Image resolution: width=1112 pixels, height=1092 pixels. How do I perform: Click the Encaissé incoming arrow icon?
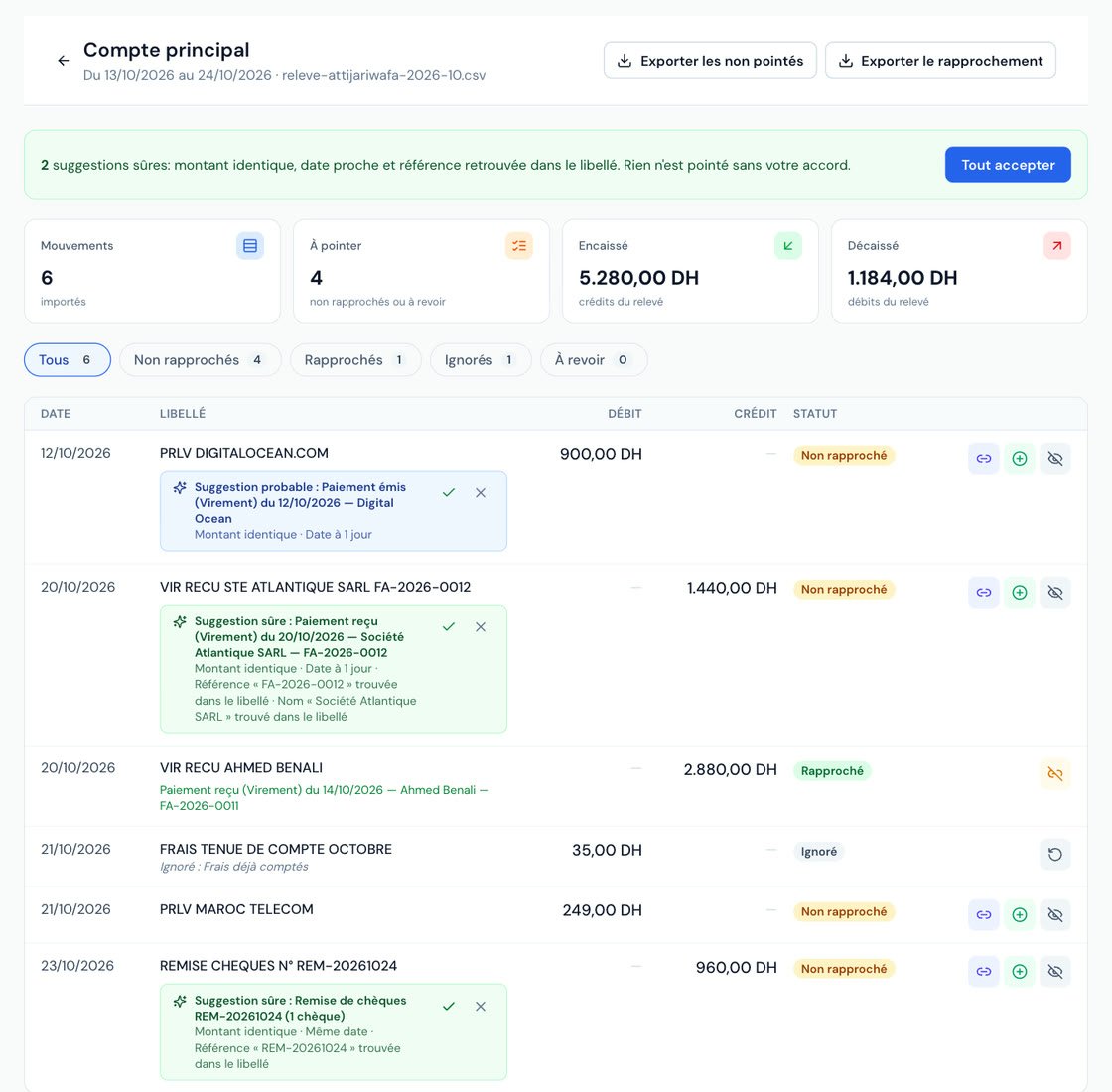[788, 246]
